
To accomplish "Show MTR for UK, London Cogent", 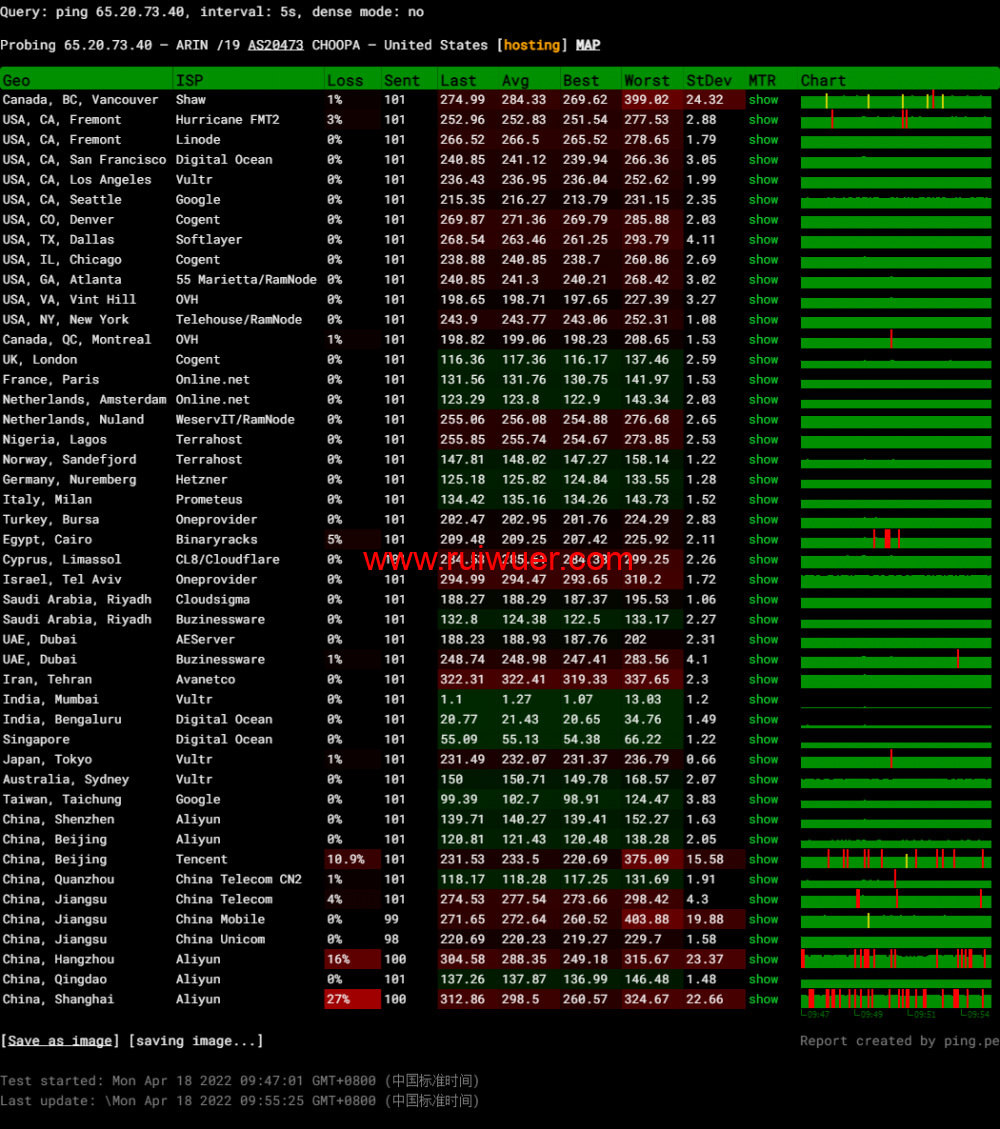I will [x=763, y=360].
